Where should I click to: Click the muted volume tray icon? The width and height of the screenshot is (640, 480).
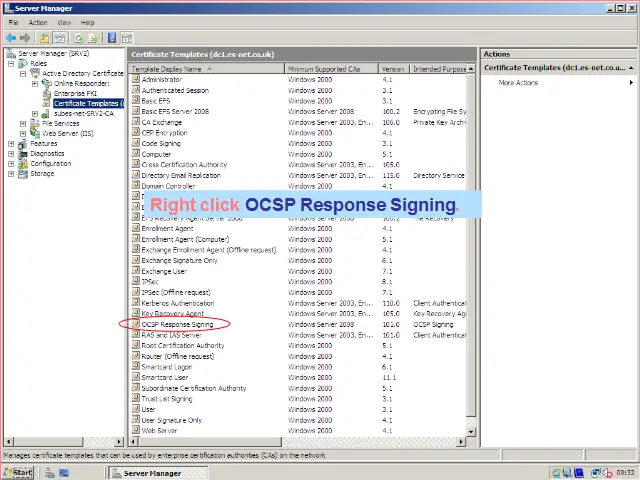[x=607, y=473]
